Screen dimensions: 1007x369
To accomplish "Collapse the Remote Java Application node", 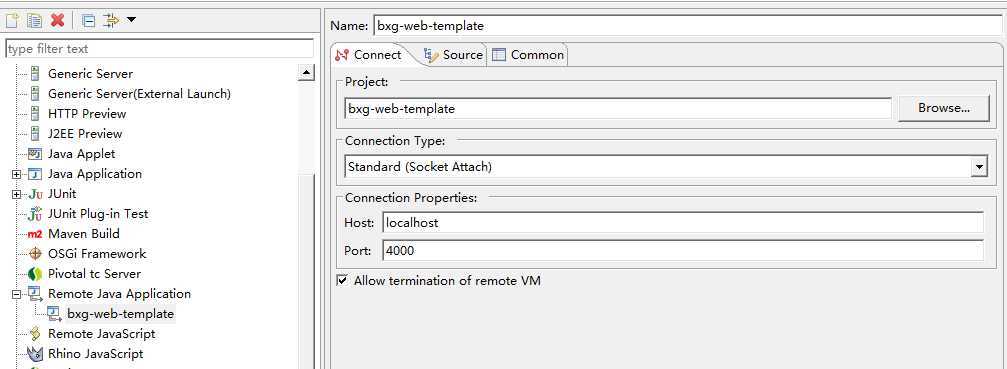I will (17, 294).
